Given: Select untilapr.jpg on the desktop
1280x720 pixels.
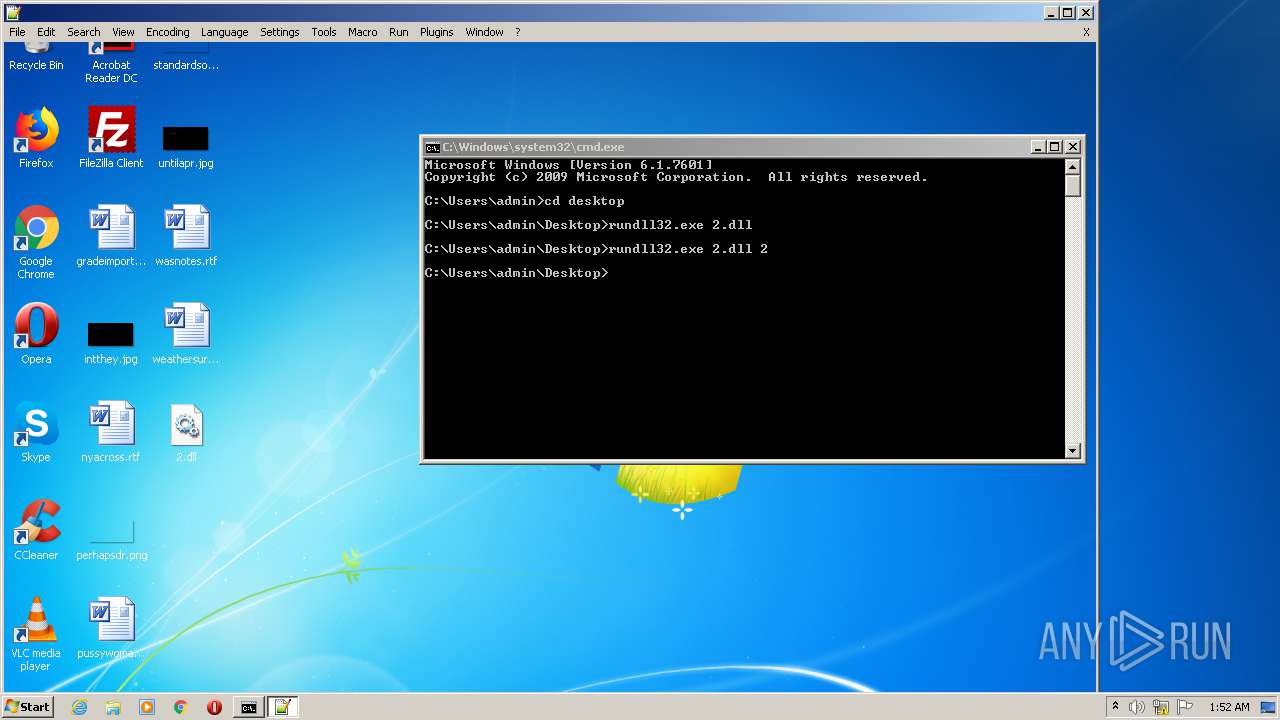Looking at the screenshot, I should coord(186,146).
